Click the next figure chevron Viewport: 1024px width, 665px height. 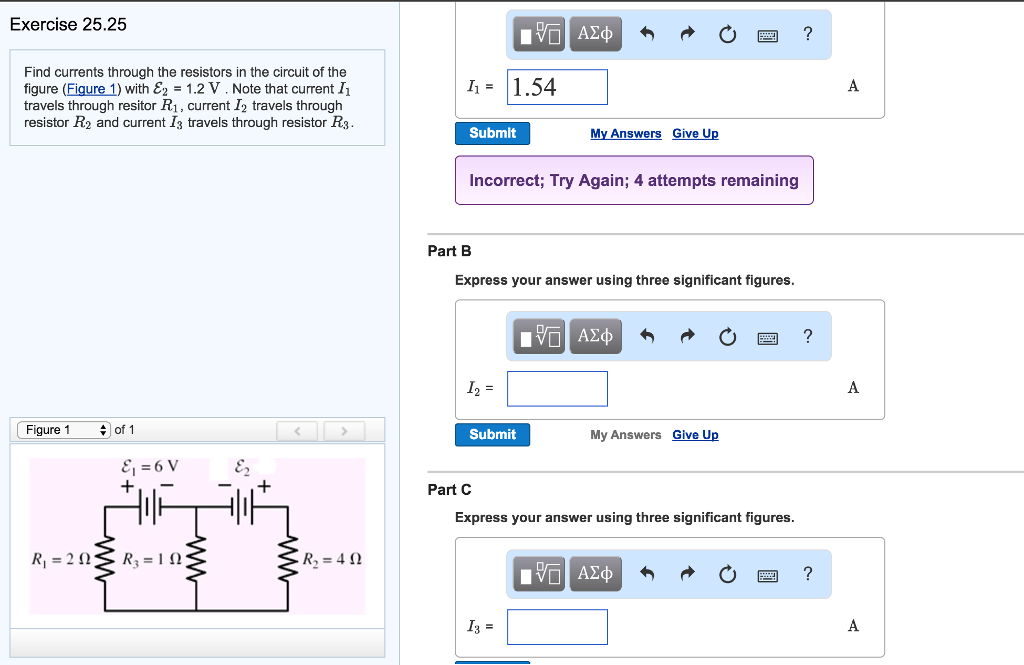(344, 429)
